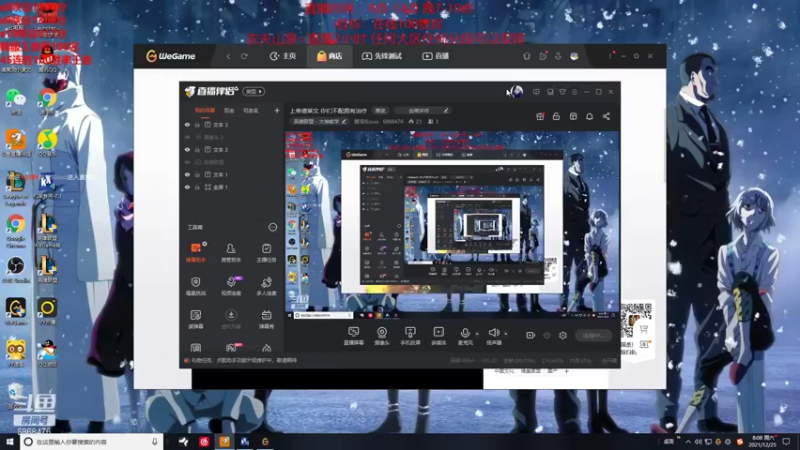
Task: Mute the 麦克风 microphone
Action: click(465, 336)
